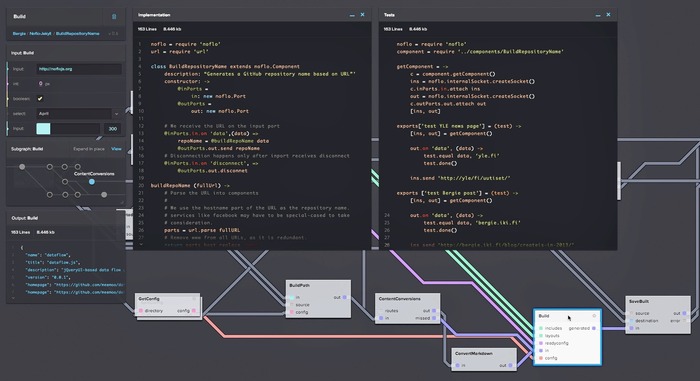Click the Output: Build panel header
The image size is (700, 381).
[x=25, y=218]
